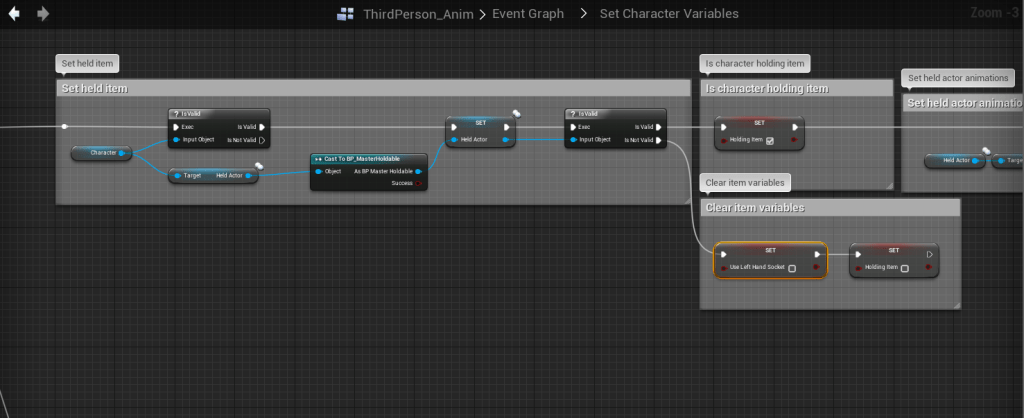Click the blueprint icon beside ThirdPerson_Anim
Viewport: 1024px width, 418px height.
tap(346, 14)
